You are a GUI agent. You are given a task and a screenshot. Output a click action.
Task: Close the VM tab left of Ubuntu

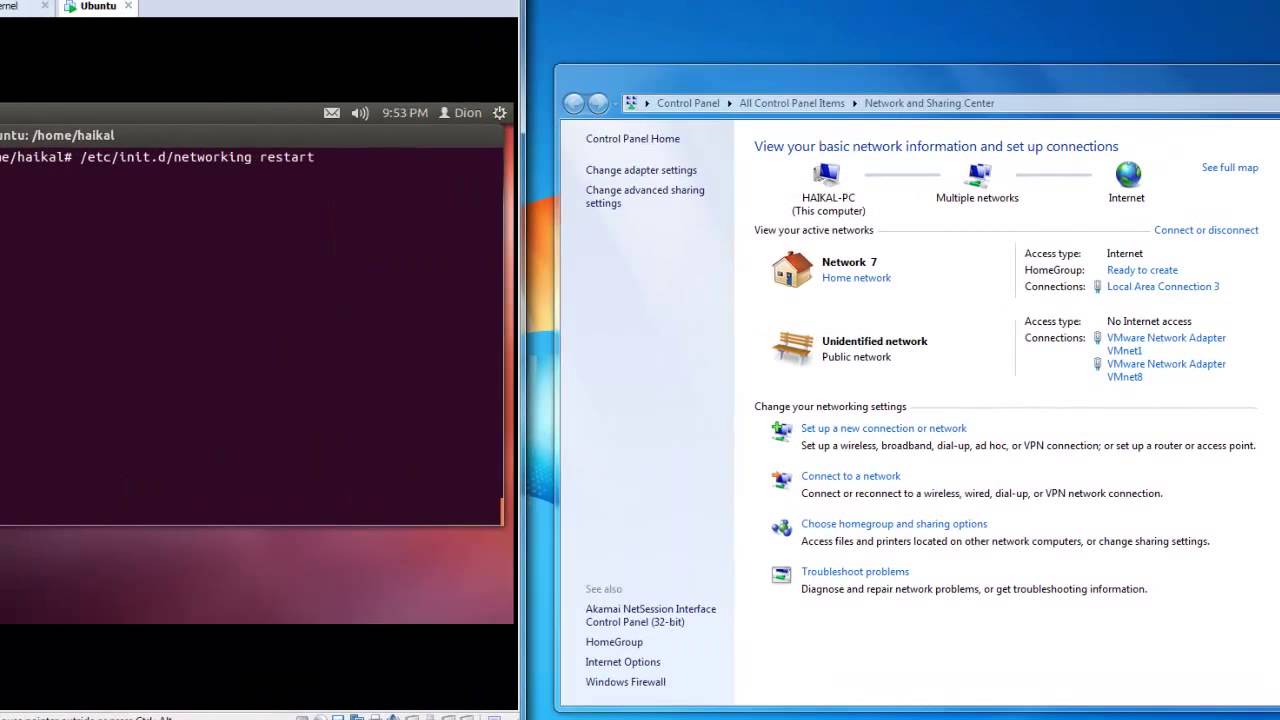click(44, 6)
